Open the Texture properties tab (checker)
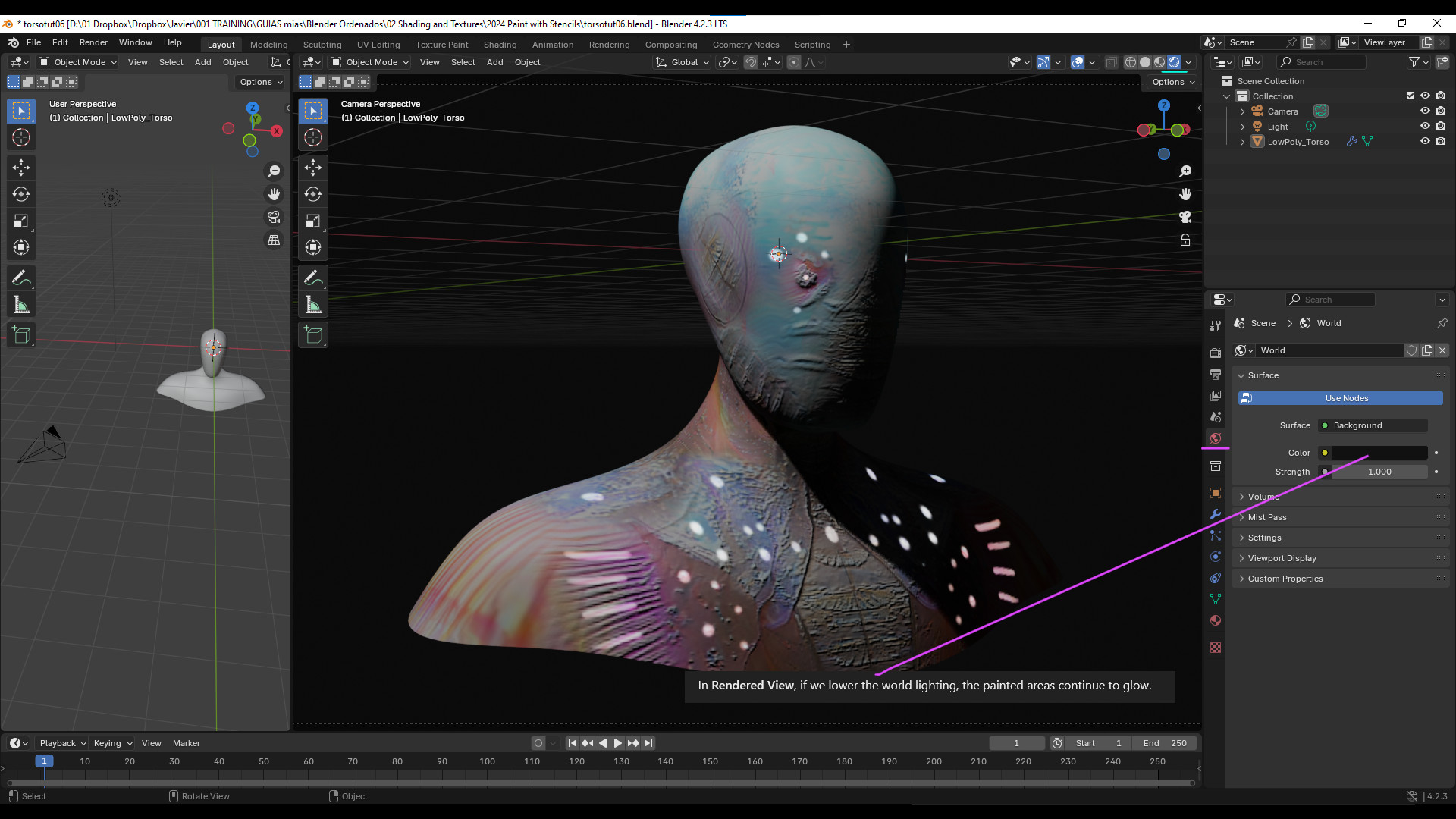The width and height of the screenshot is (1456, 819). pyautogui.click(x=1216, y=648)
